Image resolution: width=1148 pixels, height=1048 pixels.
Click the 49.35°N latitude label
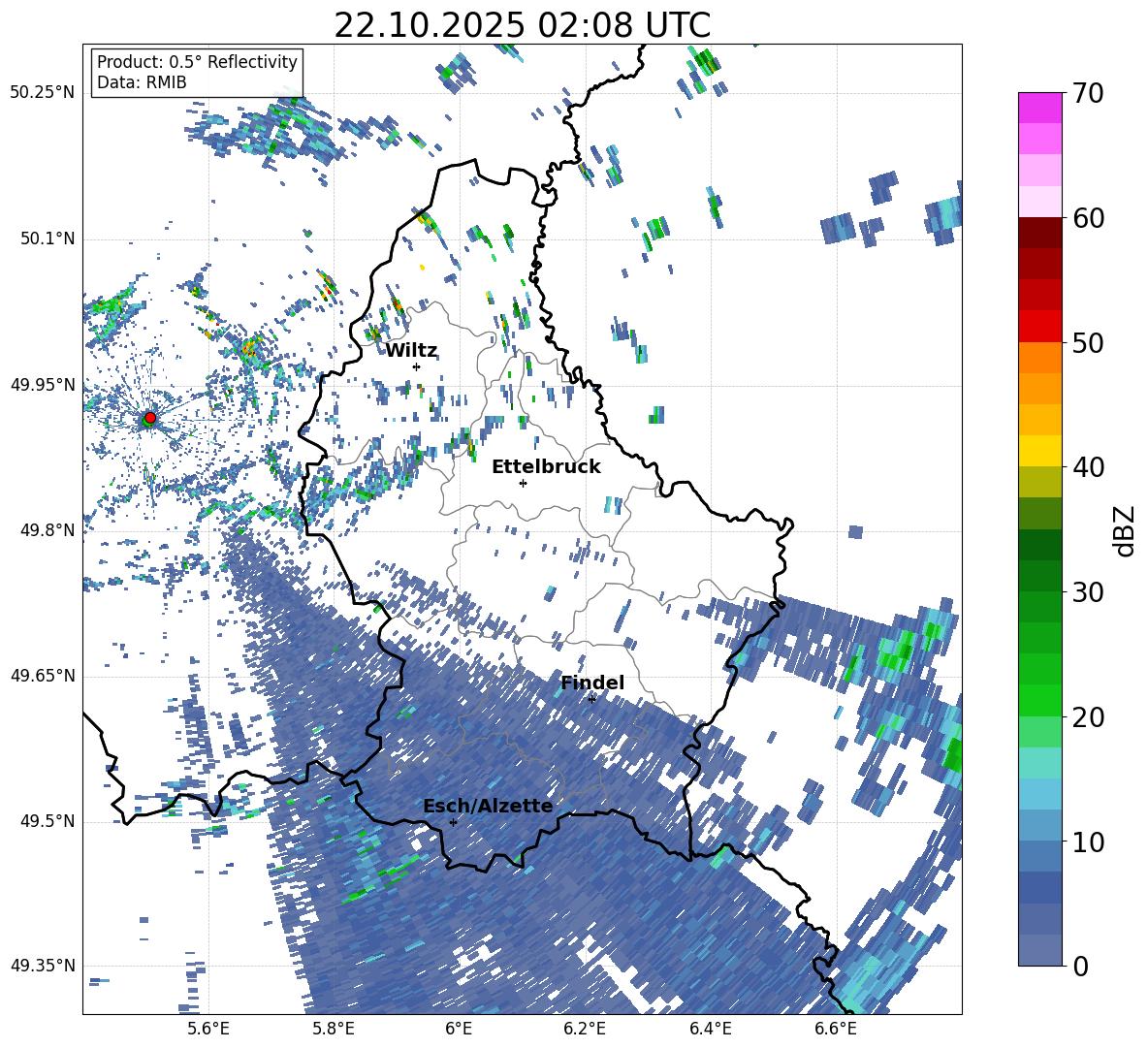43,966
